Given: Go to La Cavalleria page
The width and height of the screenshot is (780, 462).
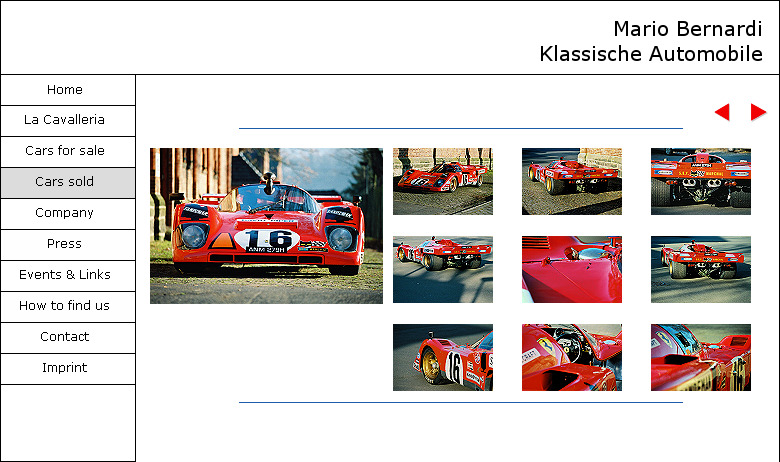Looking at the screenshot, I should click(x=68, y=121).
